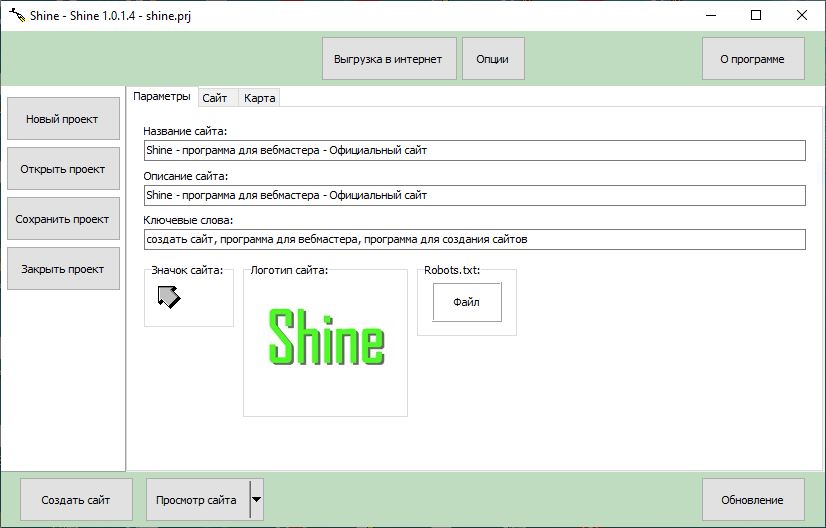Screen dimensions: 826x528
Task: Save project with Сохранить проект
Action: coord(62,219)
